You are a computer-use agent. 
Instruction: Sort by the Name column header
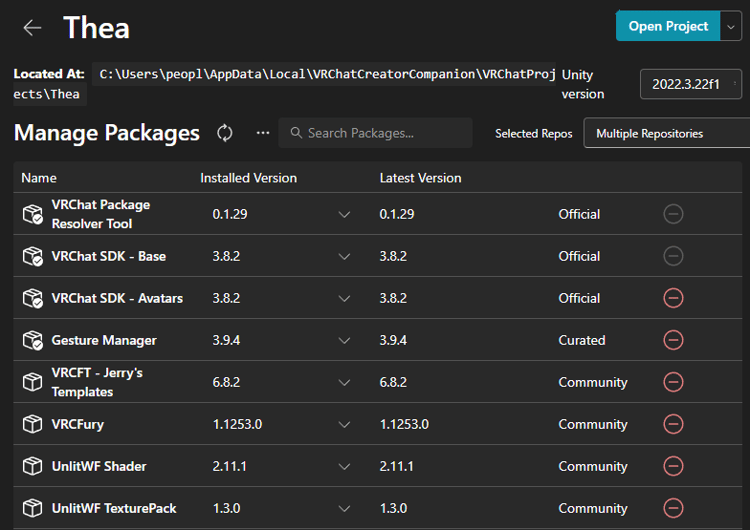[39, 178]
